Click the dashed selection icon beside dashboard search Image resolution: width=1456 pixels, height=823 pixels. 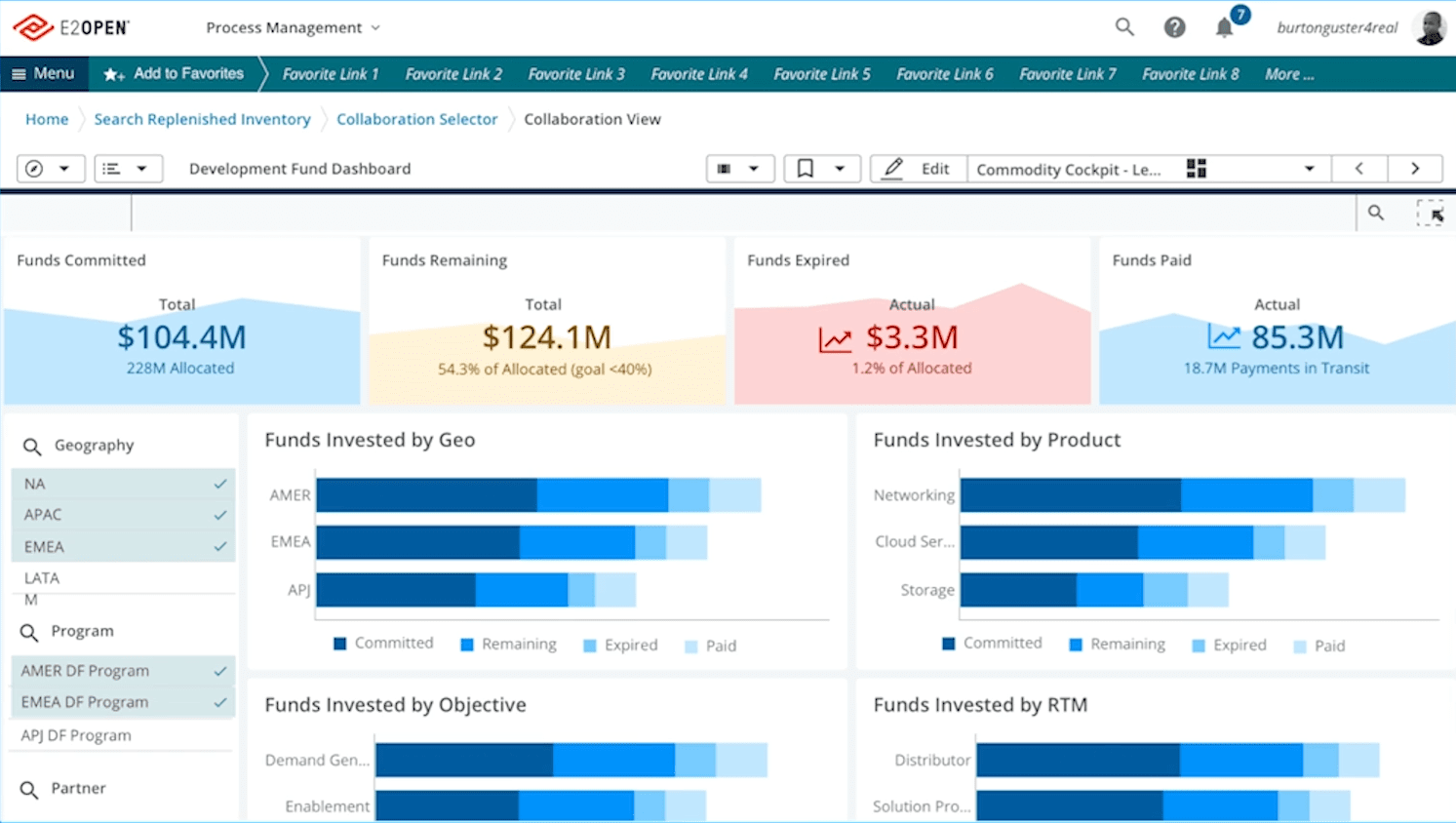tap(1430, 213)
